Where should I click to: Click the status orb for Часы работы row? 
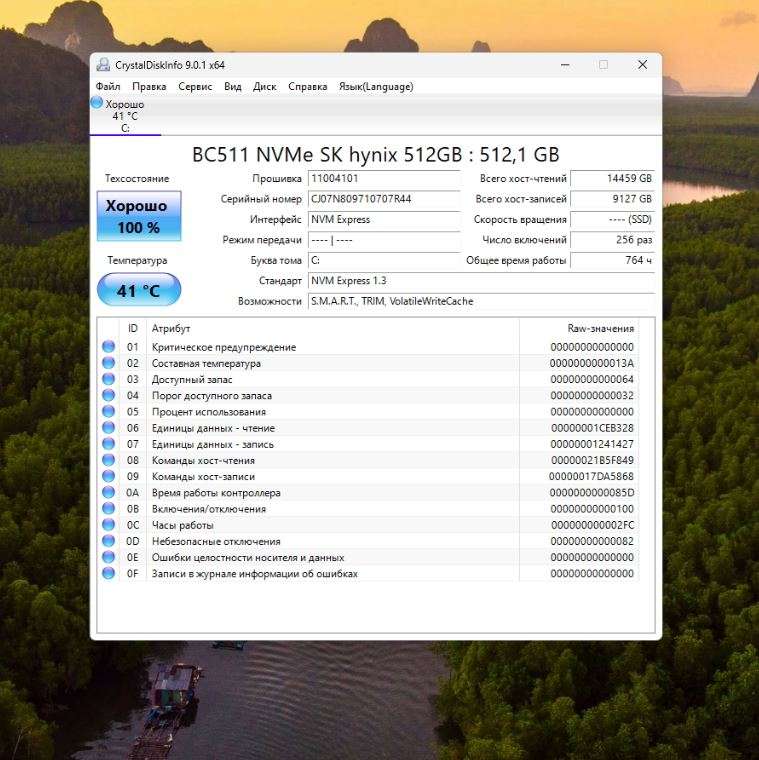[108, 525]
